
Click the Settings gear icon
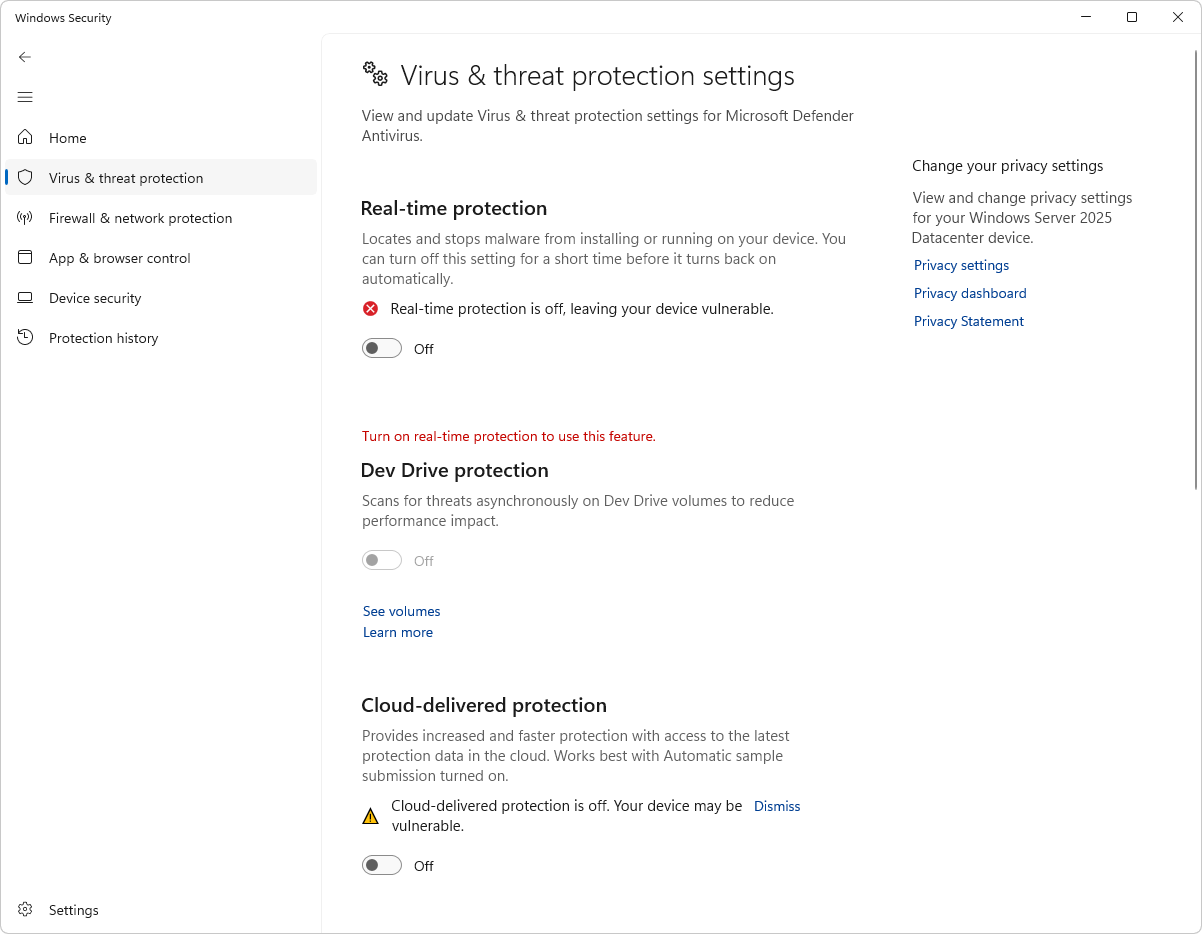pyautogui.click(x=26, y=910)
